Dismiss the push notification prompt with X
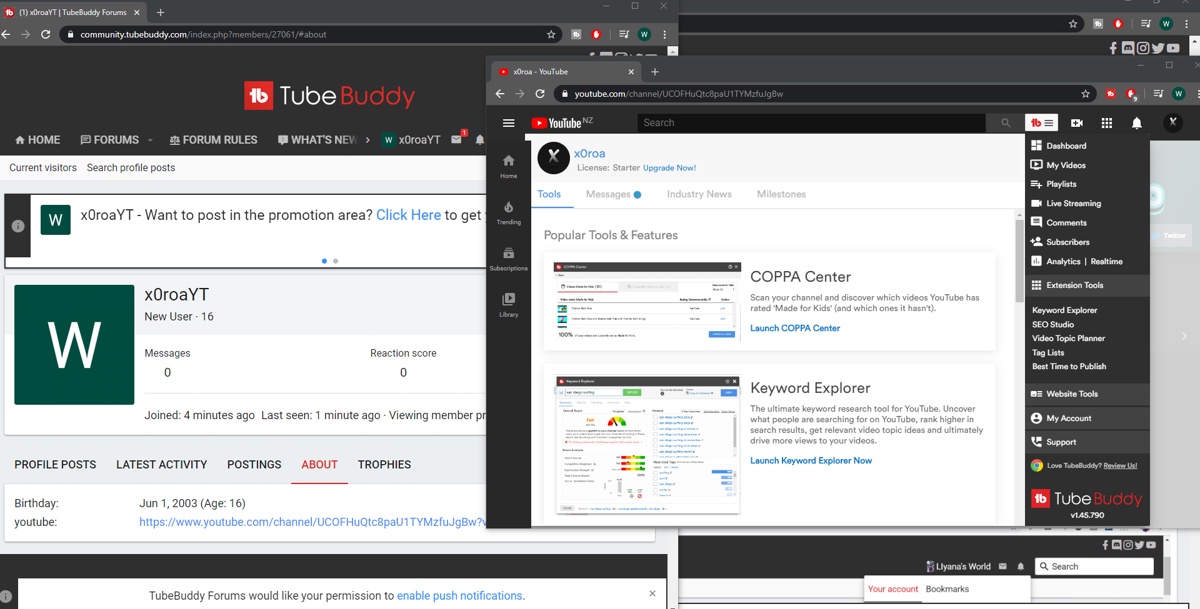Viewport: 1200px width, 609px height. tap(652, 593)
